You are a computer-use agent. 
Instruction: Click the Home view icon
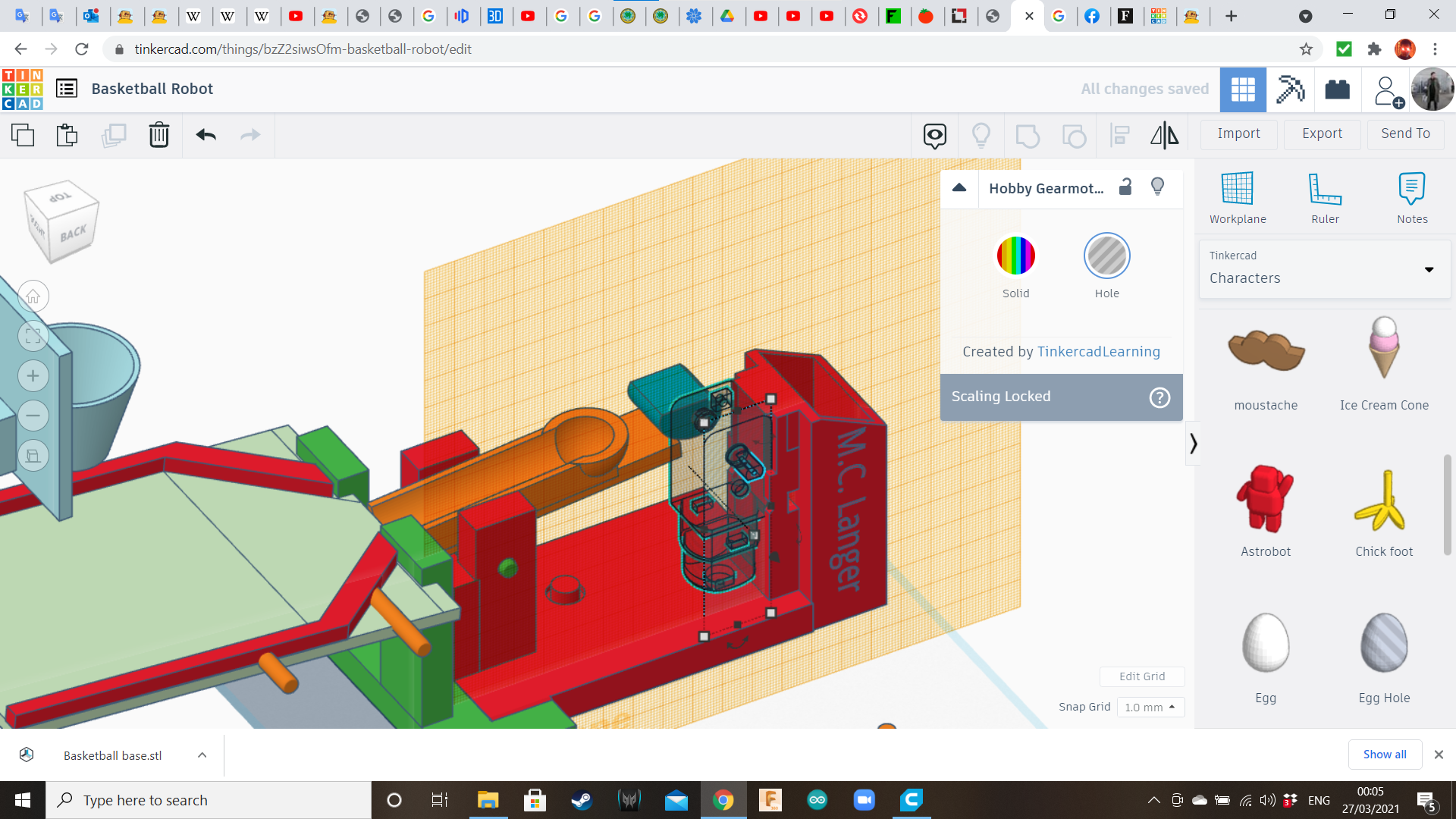click(x=33, y=297)
